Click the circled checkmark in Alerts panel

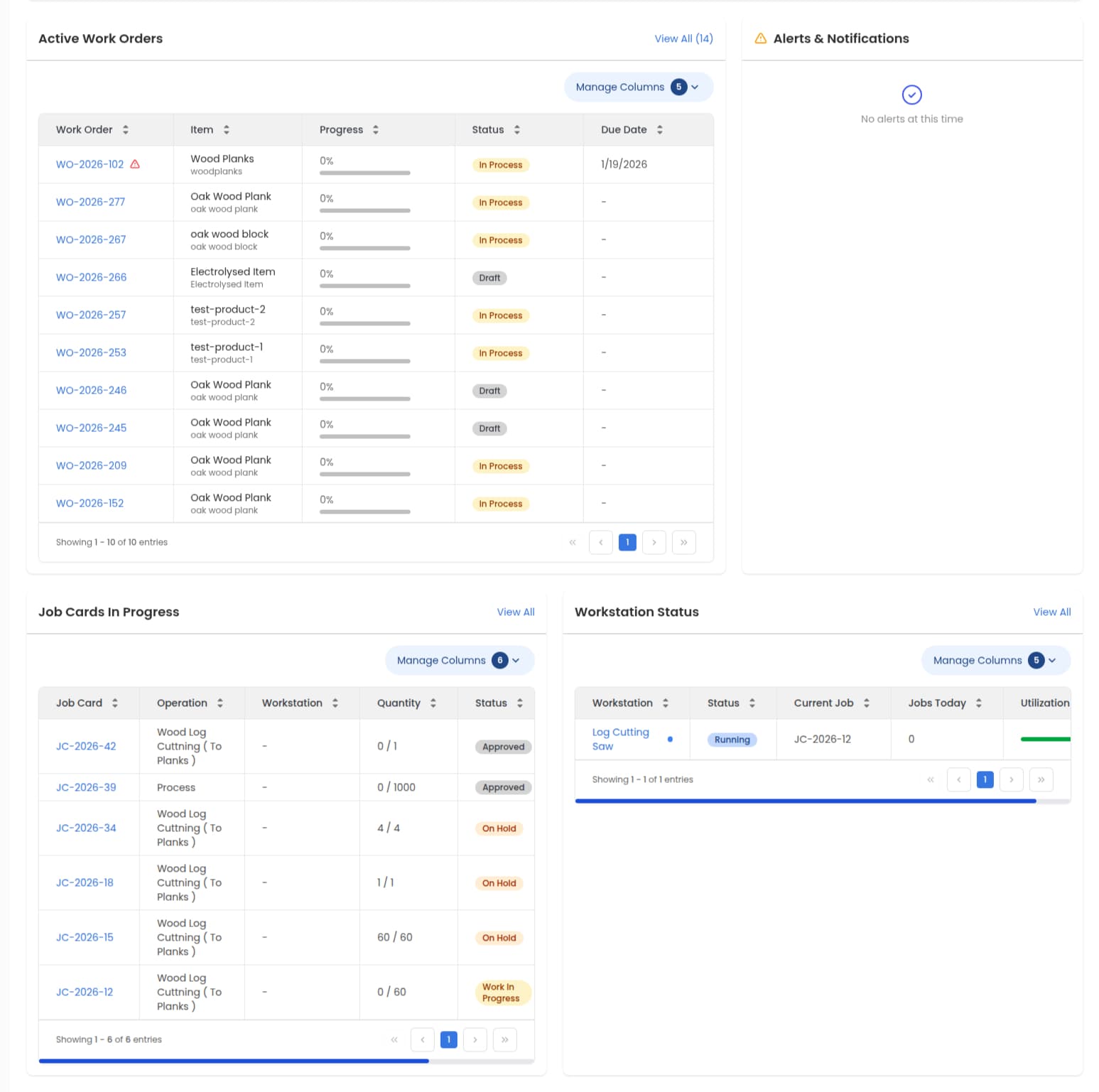pos(911,94)
